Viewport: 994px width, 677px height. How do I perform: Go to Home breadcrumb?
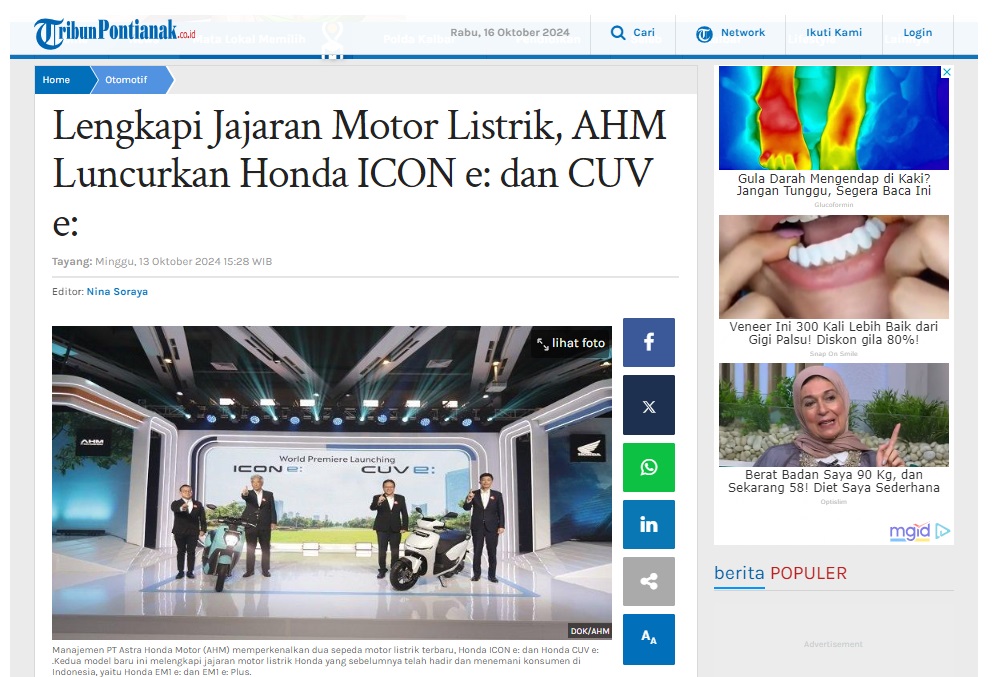tap(56, 80)
